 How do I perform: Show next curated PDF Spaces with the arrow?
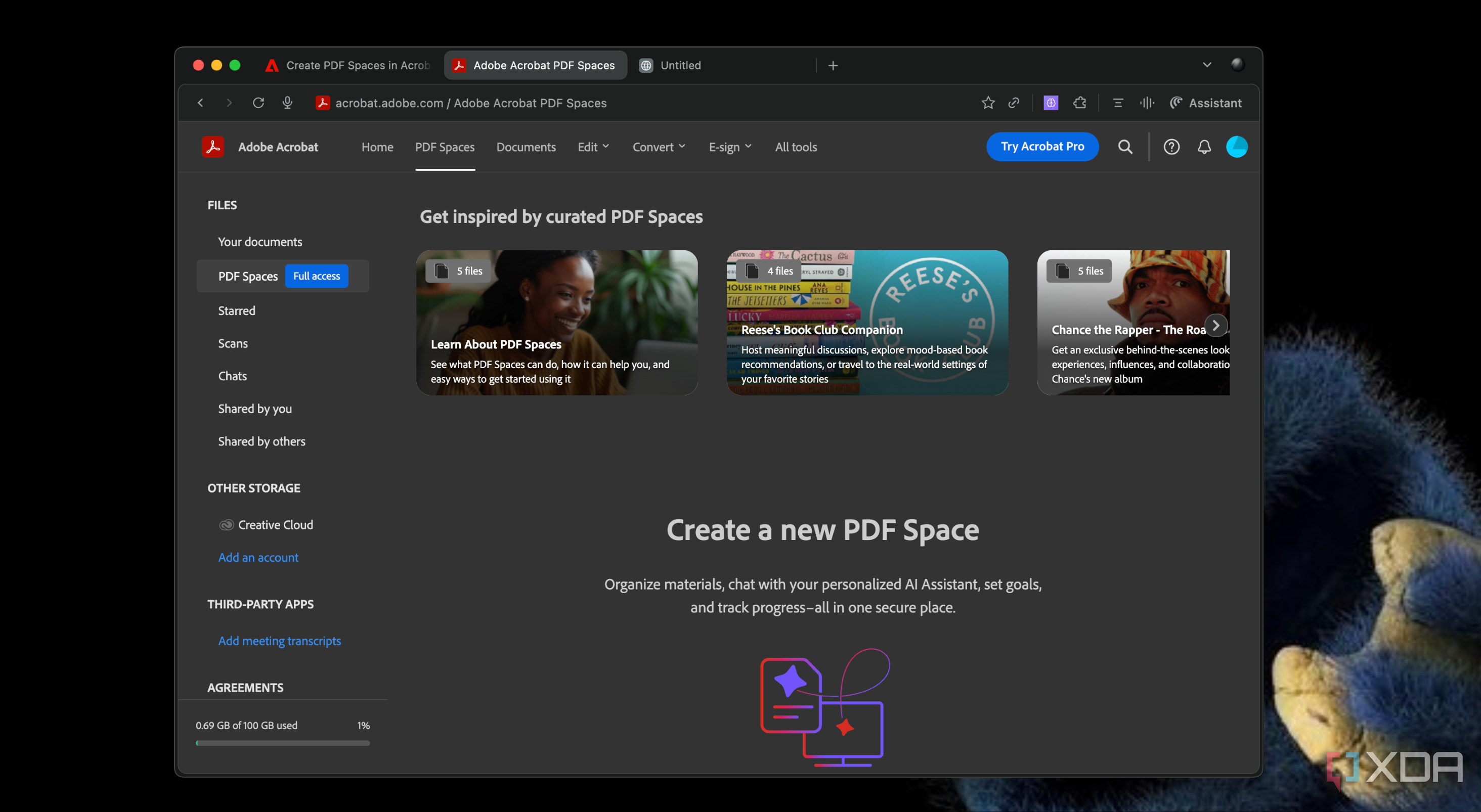point(1215,325)
